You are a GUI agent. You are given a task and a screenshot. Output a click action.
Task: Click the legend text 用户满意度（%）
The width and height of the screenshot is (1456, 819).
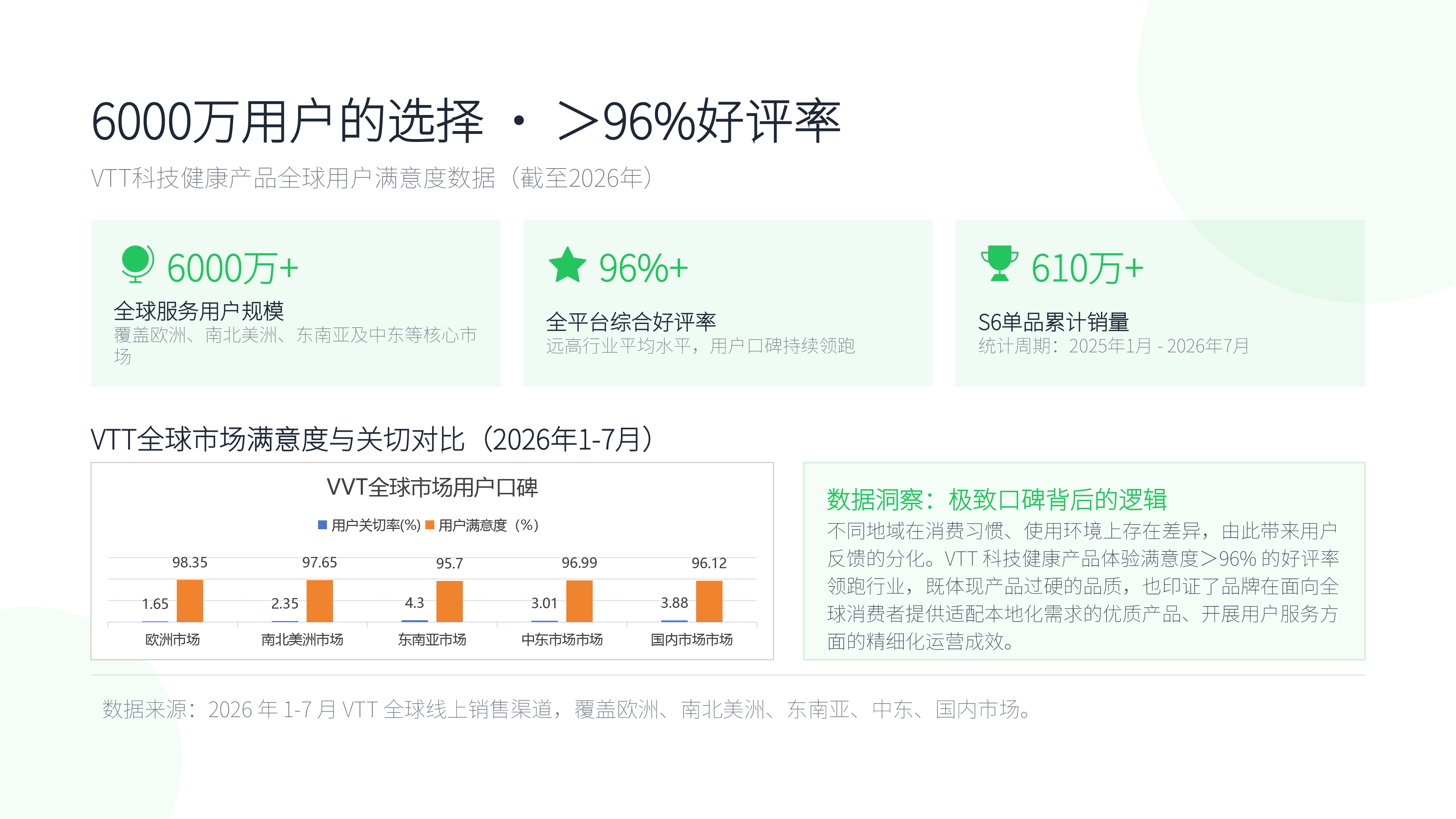(x=488, y=526)
